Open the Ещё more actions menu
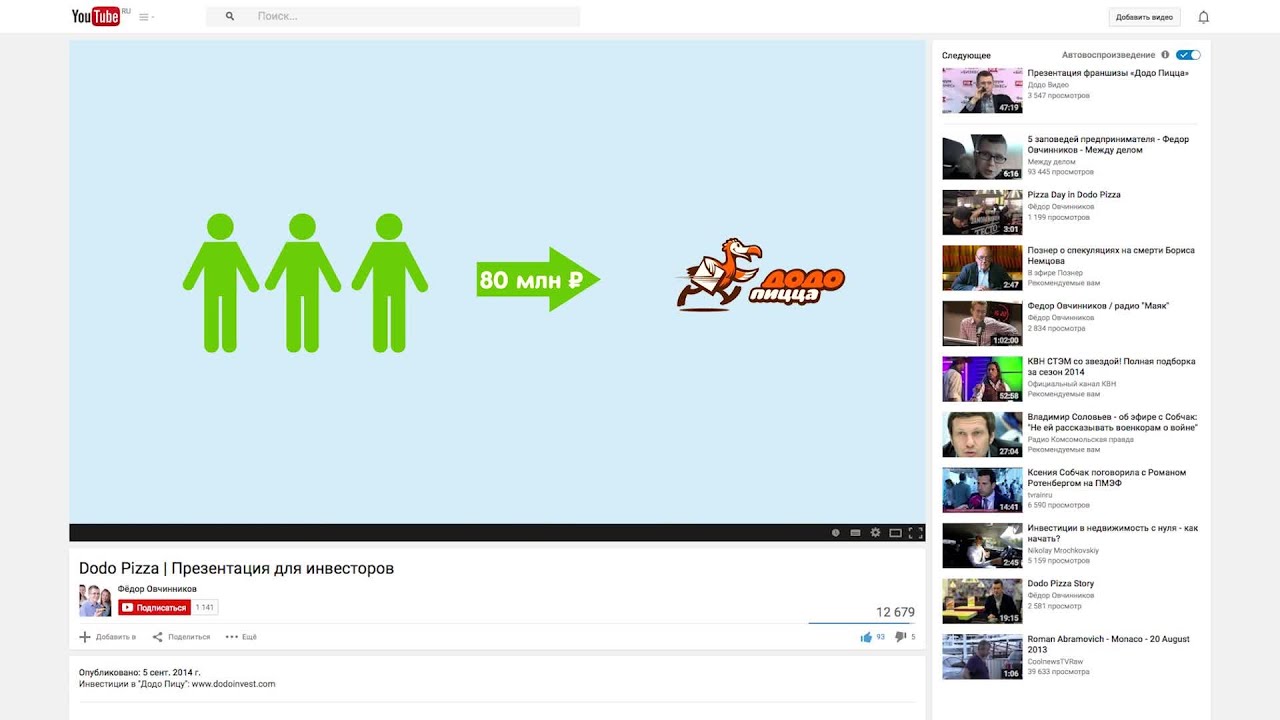 [x=240, y=637]
